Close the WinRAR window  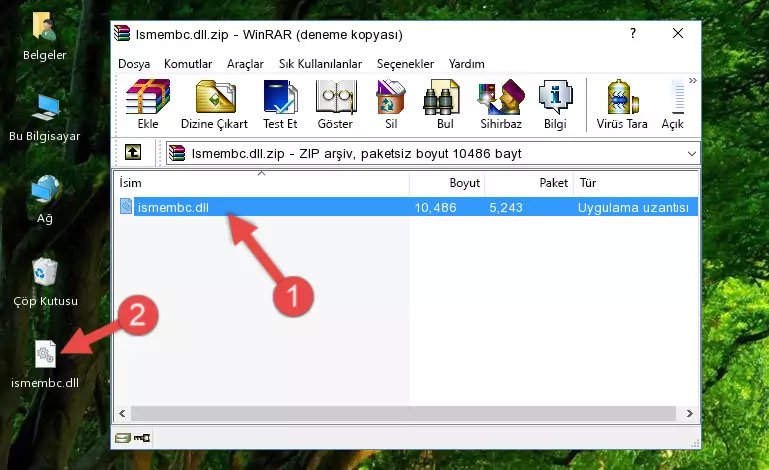(x=678, y=33)
